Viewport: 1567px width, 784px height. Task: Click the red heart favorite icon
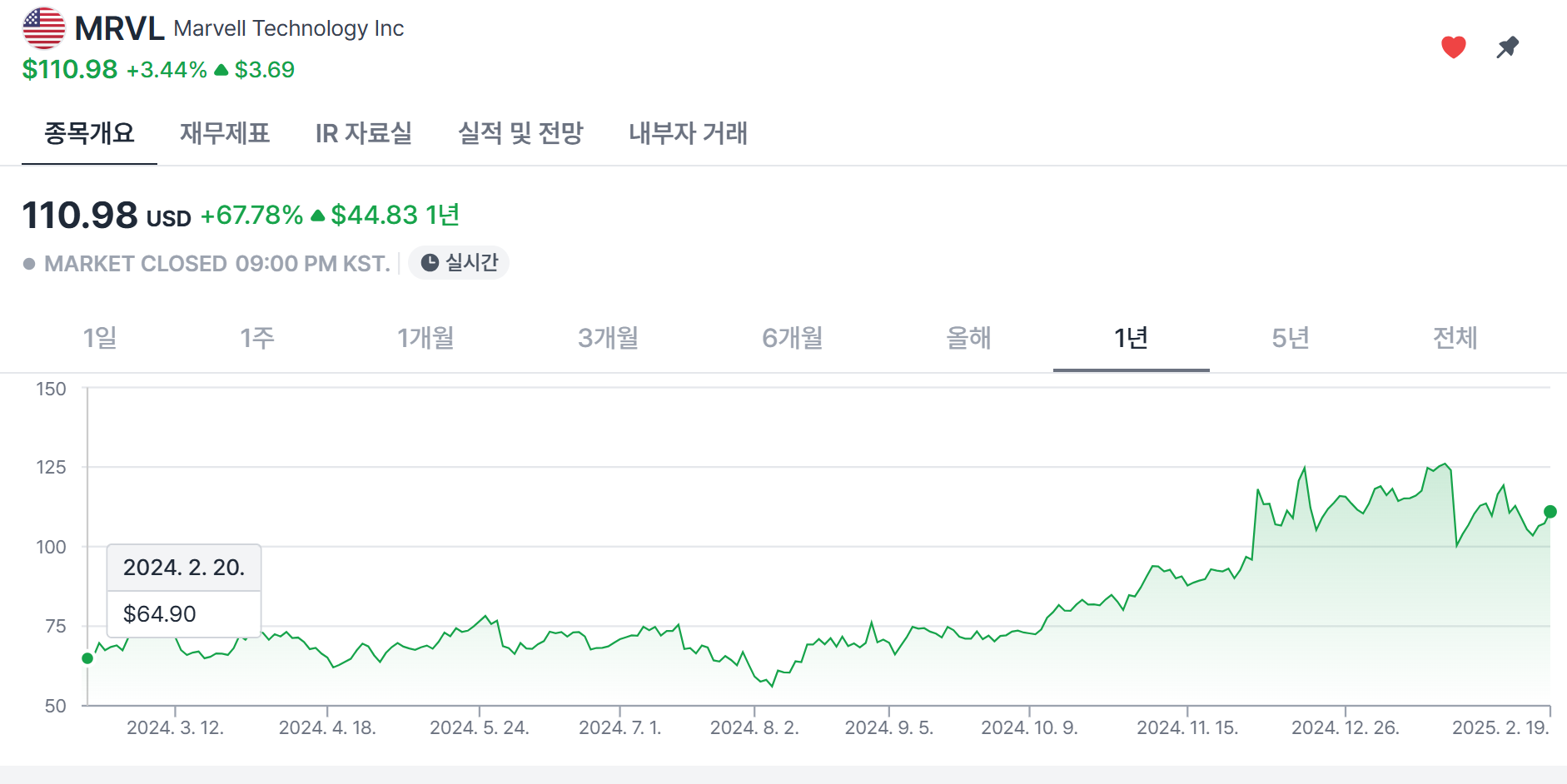coord(1453,47)
